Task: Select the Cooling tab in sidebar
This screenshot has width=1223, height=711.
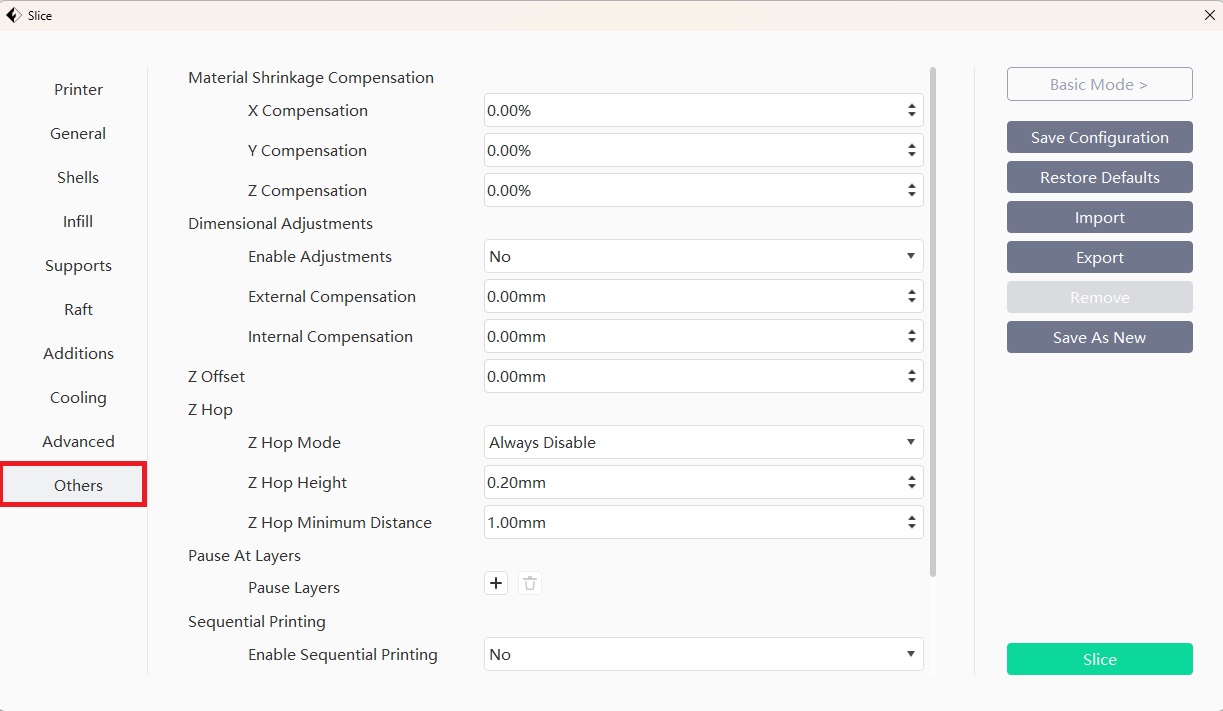Action: (x=78, y=398)
